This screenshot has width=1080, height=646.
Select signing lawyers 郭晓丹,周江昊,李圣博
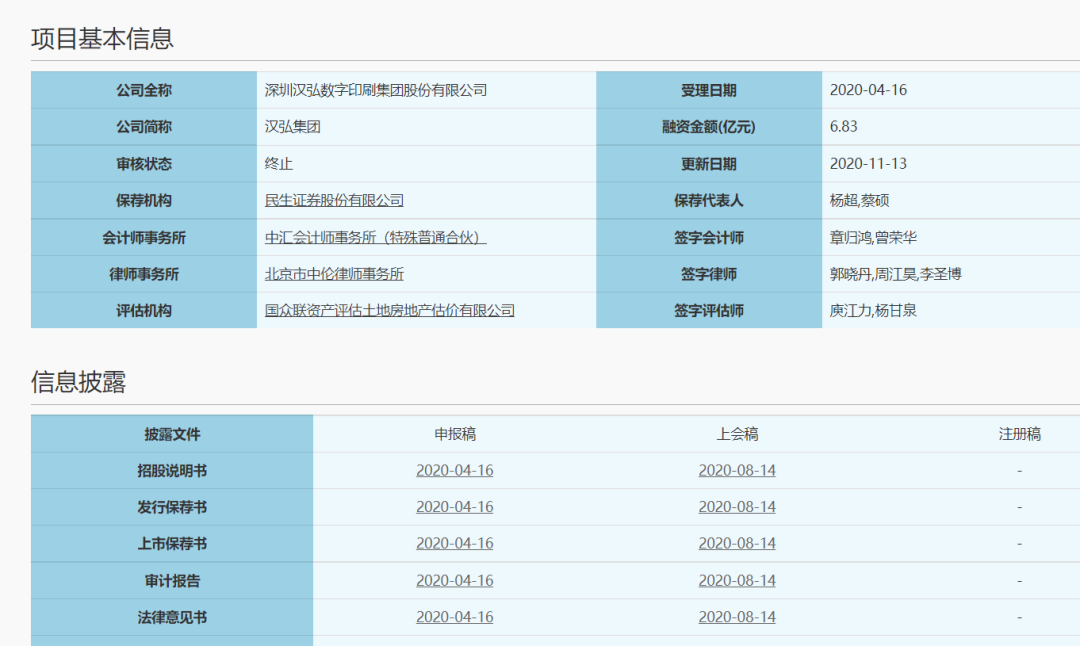pyautogui.click(x=895, y=274)
